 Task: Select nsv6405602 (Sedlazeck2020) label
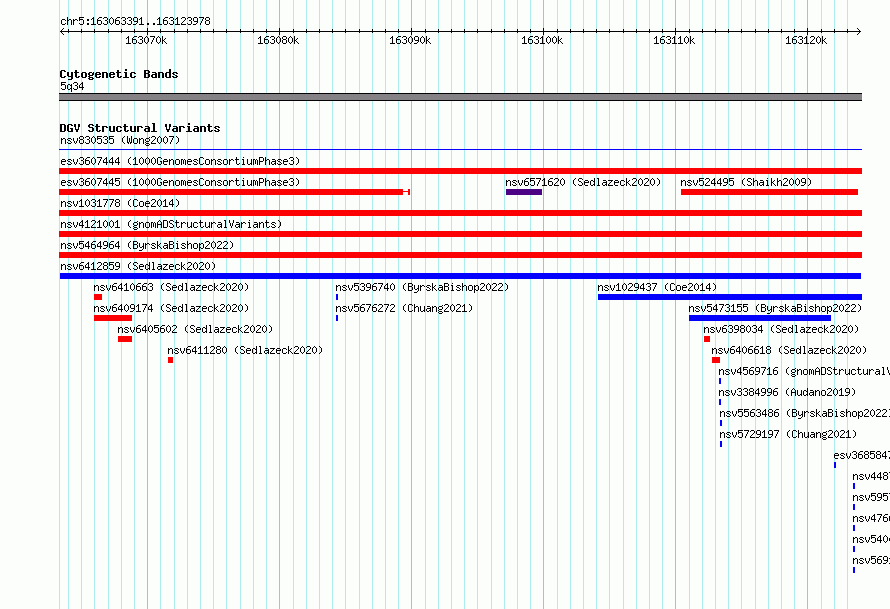[195, 329]
